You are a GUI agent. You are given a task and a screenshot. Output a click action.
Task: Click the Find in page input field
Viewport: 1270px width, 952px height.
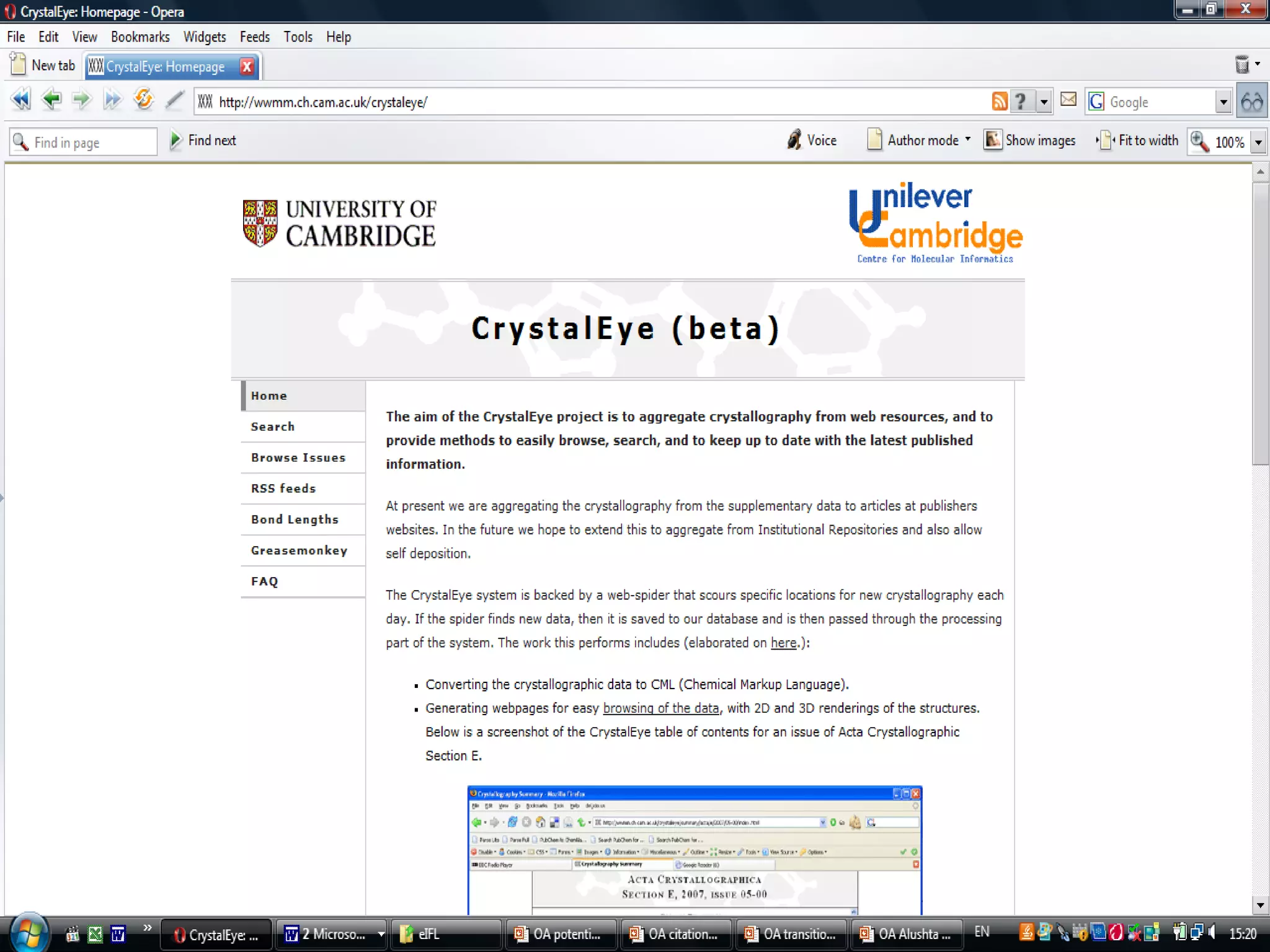click(93, 143)
